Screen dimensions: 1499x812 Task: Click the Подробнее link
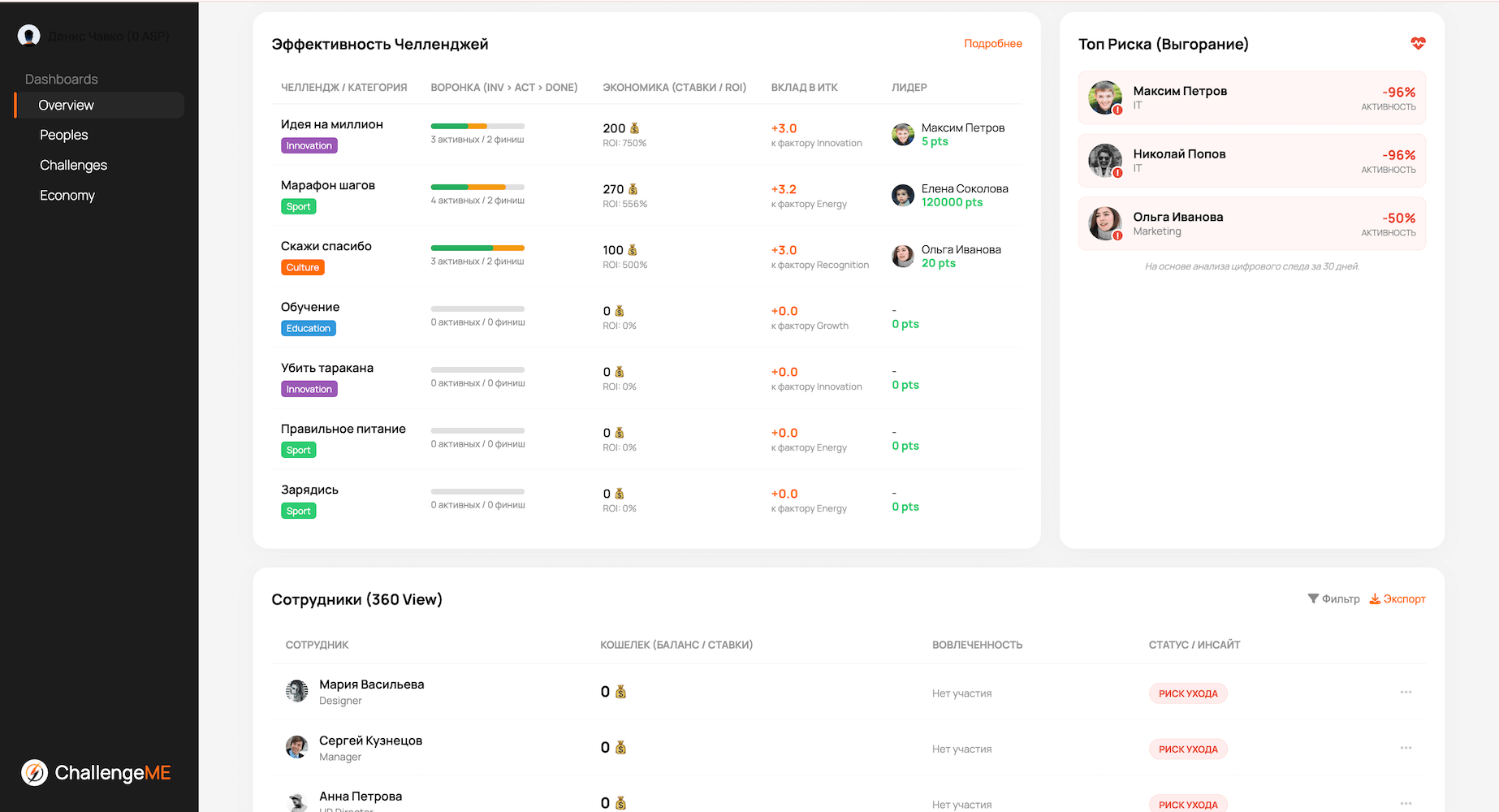(992, 44)
